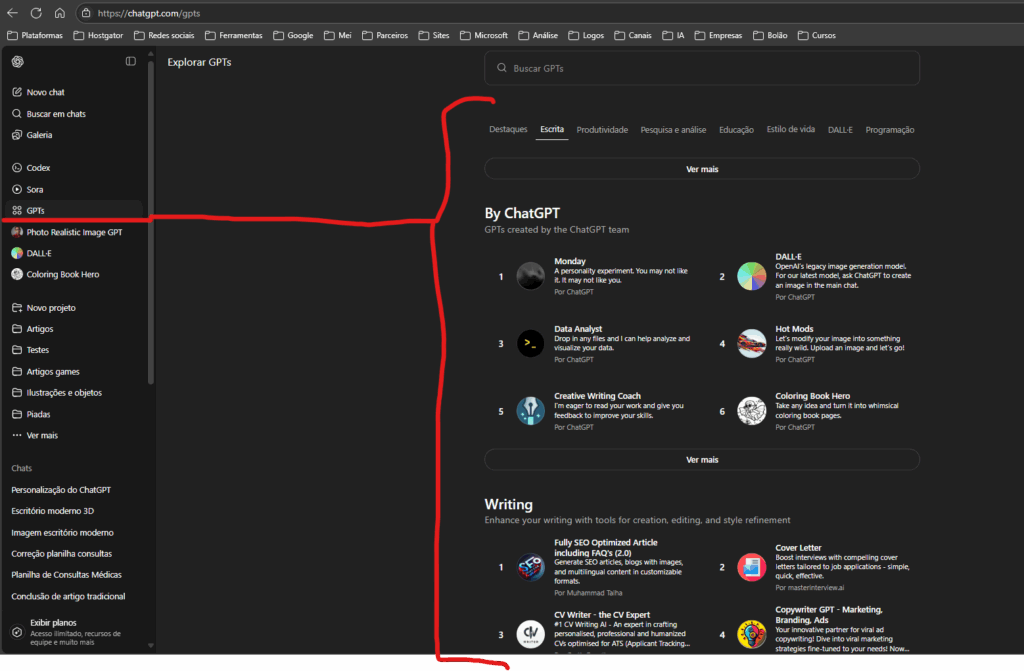This screenshot has width=1024, height=671.
Task: Toggle the sidebar collapse icon
Action: [131, 62]
